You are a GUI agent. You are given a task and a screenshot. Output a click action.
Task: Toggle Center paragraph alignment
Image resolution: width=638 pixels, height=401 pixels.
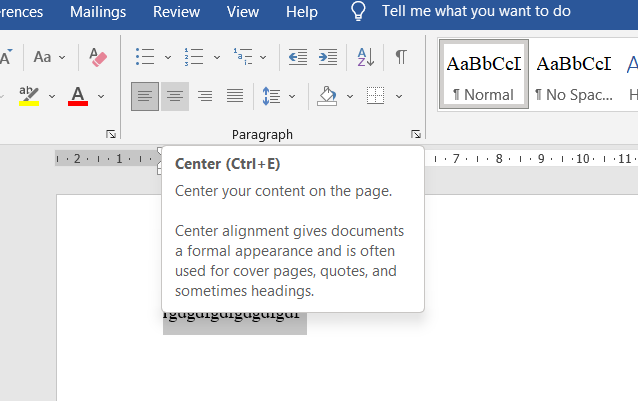point(175,96)
